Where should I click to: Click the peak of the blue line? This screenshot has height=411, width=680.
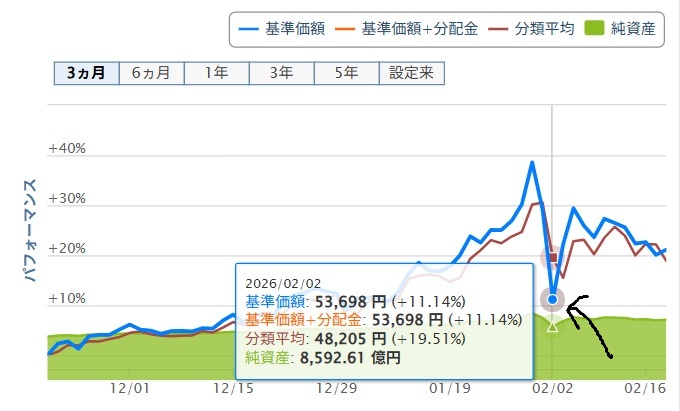click(x=532, y=162)
